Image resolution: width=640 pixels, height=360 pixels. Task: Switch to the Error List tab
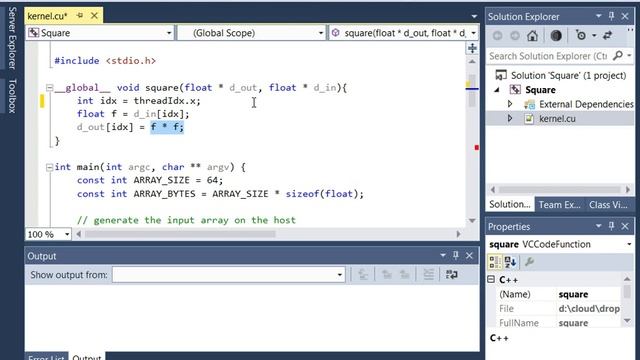coord(46,357)
